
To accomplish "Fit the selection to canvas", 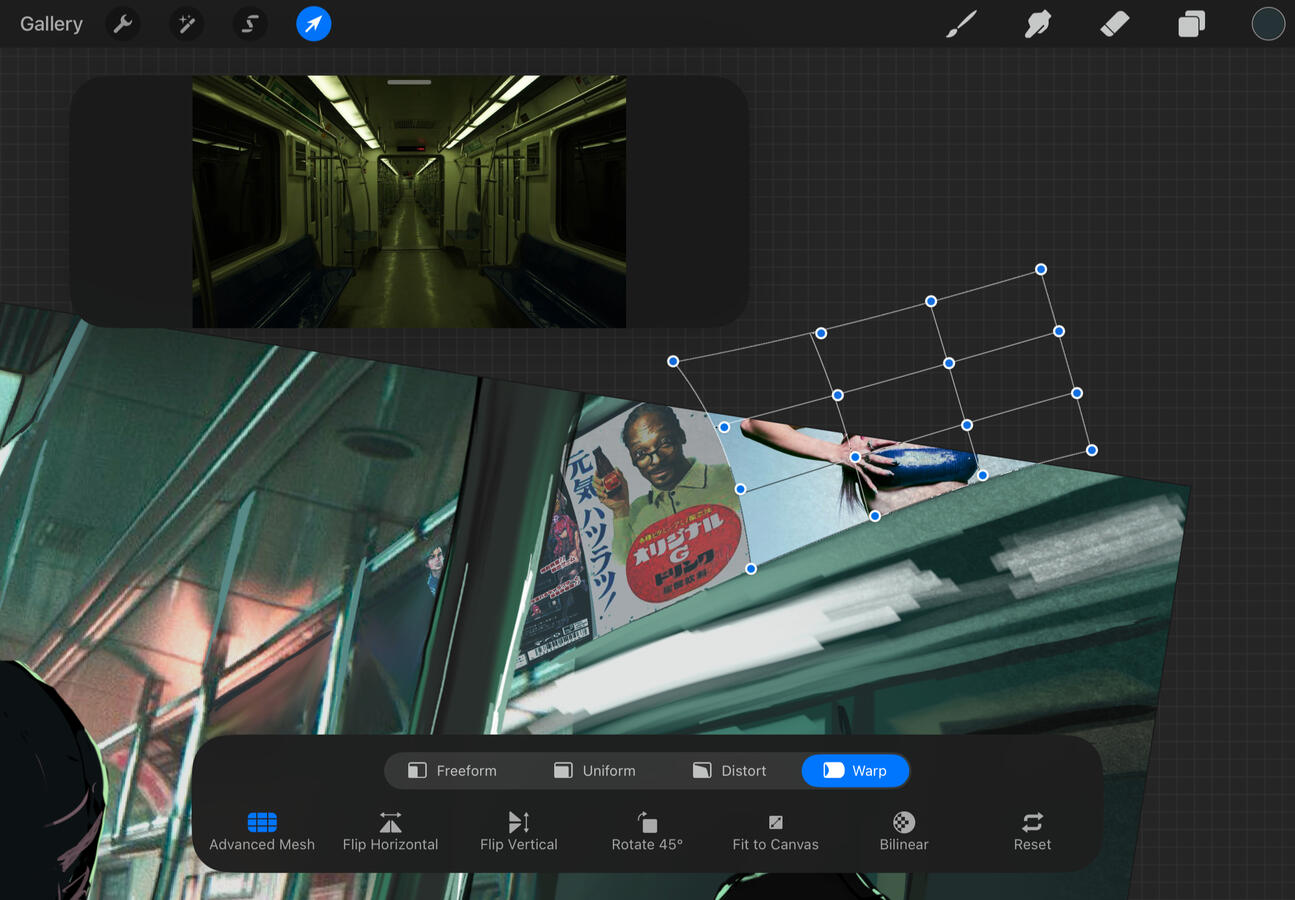I will pyautogui.click(x=776, y=832).
